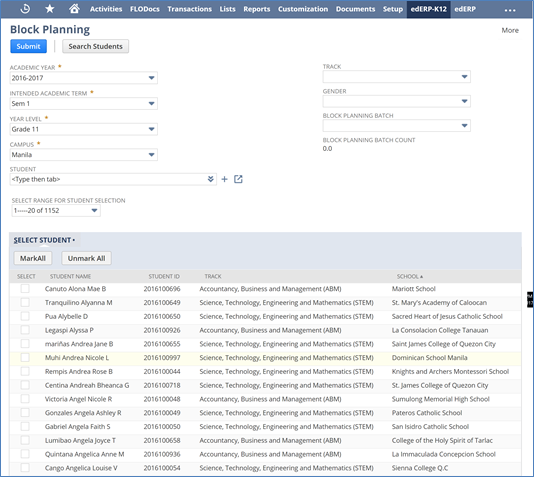
Task: Open the Academic Year dropdown
Action: (83, 78)
